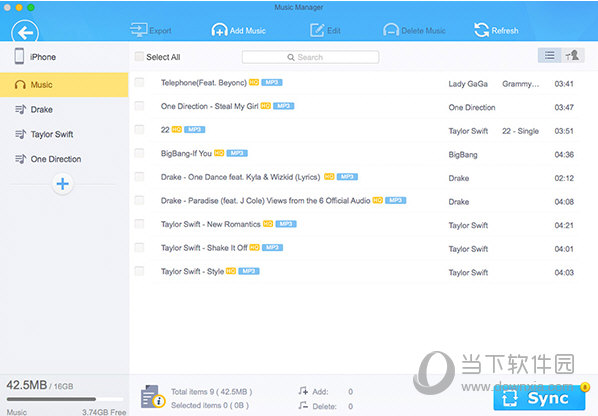Click the Edit label
The image size is (598, 416).
[334, 31]
